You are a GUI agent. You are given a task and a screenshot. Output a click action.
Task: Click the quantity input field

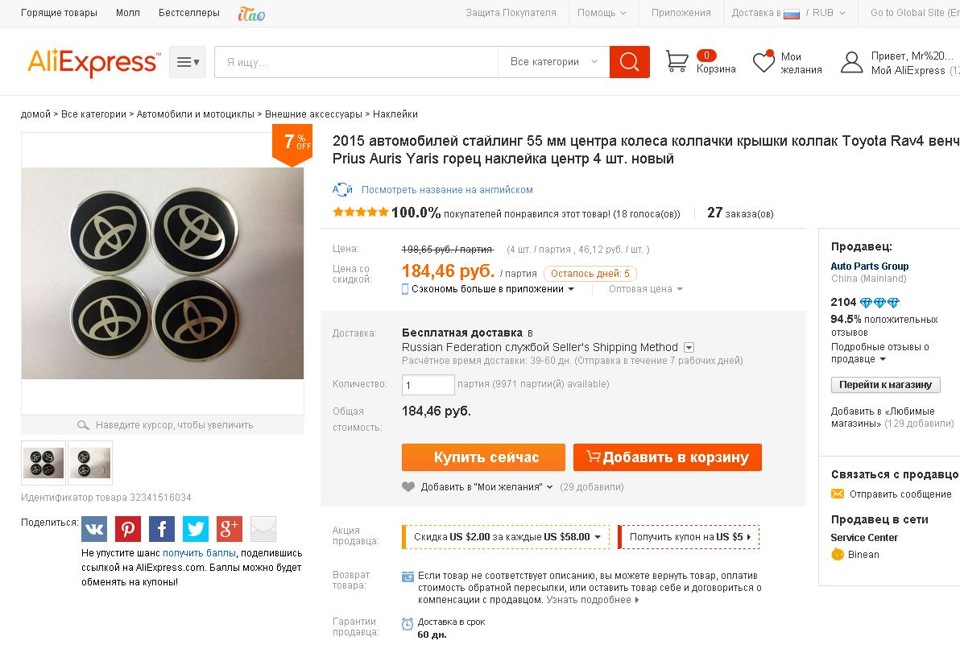click(428, 385)
